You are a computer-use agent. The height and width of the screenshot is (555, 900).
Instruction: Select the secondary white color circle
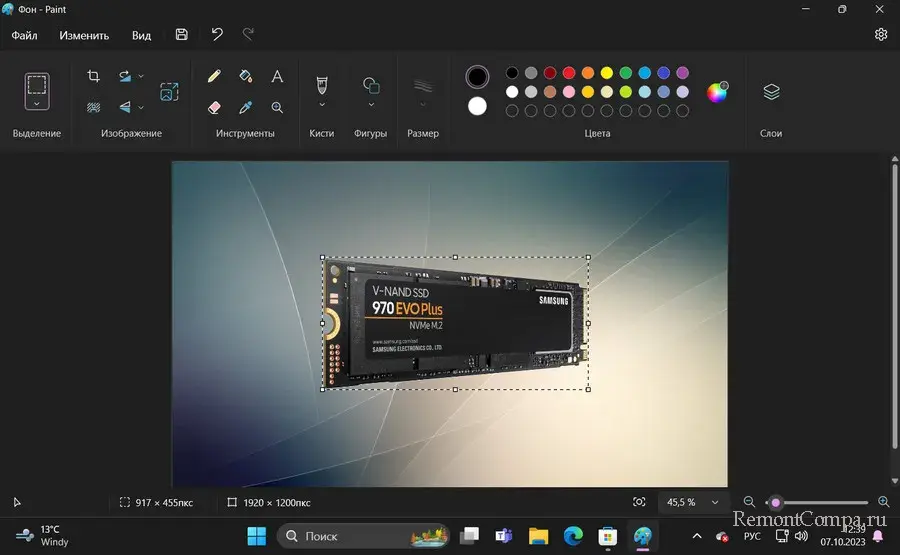click(x=478, y=106)
